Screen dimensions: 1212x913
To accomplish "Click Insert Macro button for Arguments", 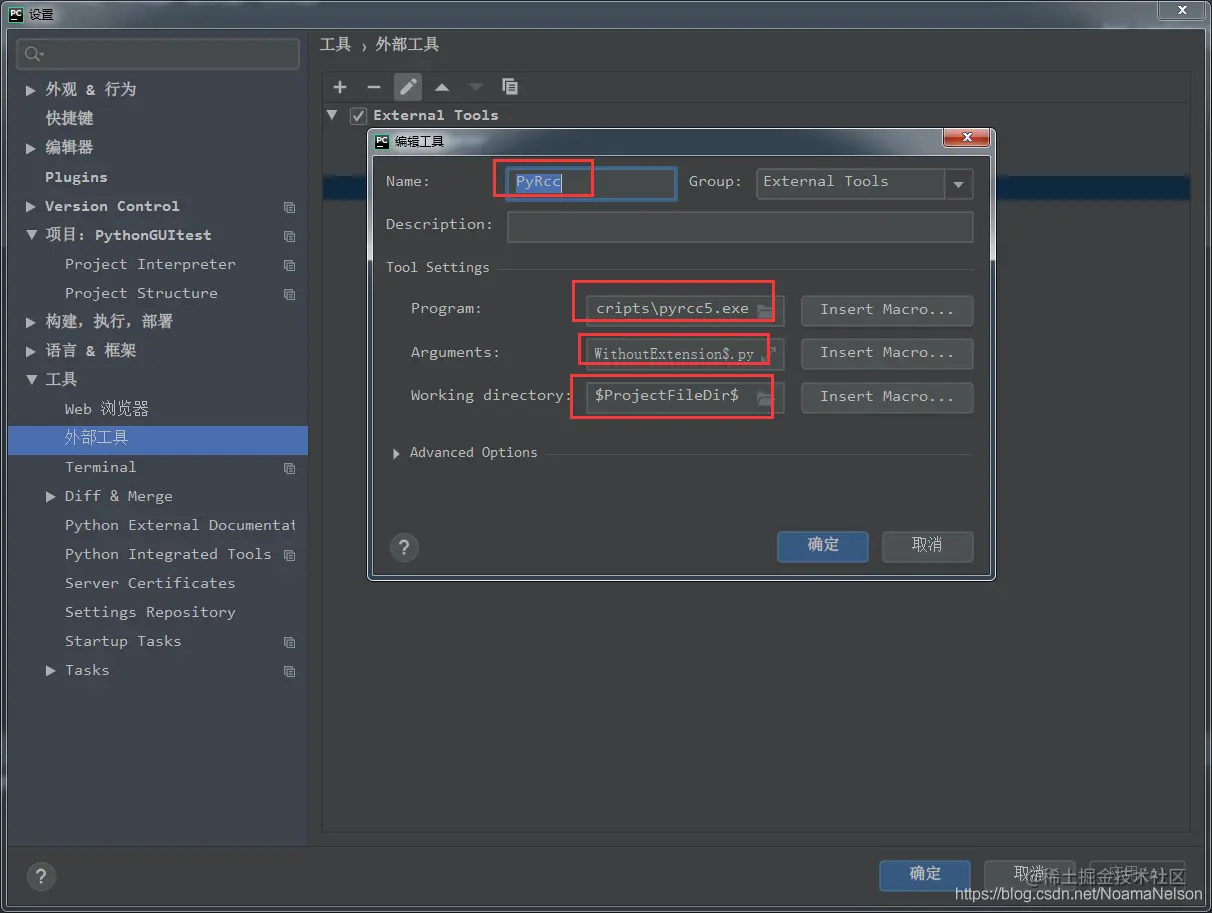I will [887, 353].
